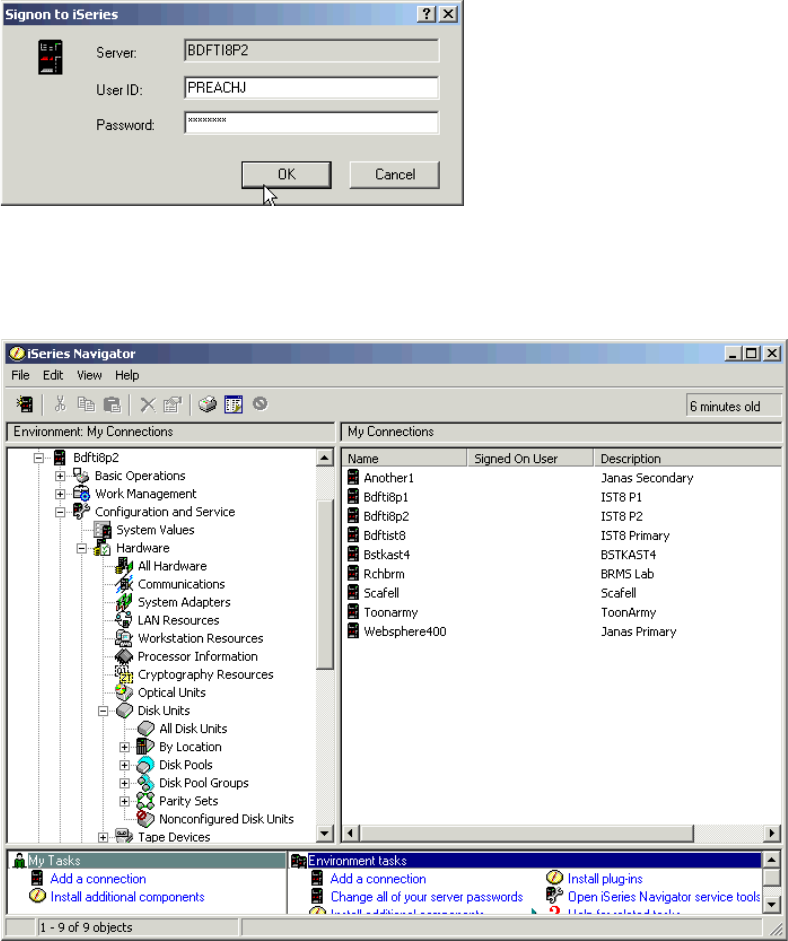The height and width of the screenshot is (941, 788).
Task: Select the Communications tree icon
Action: pyautogui.click(x=124, y=584)
